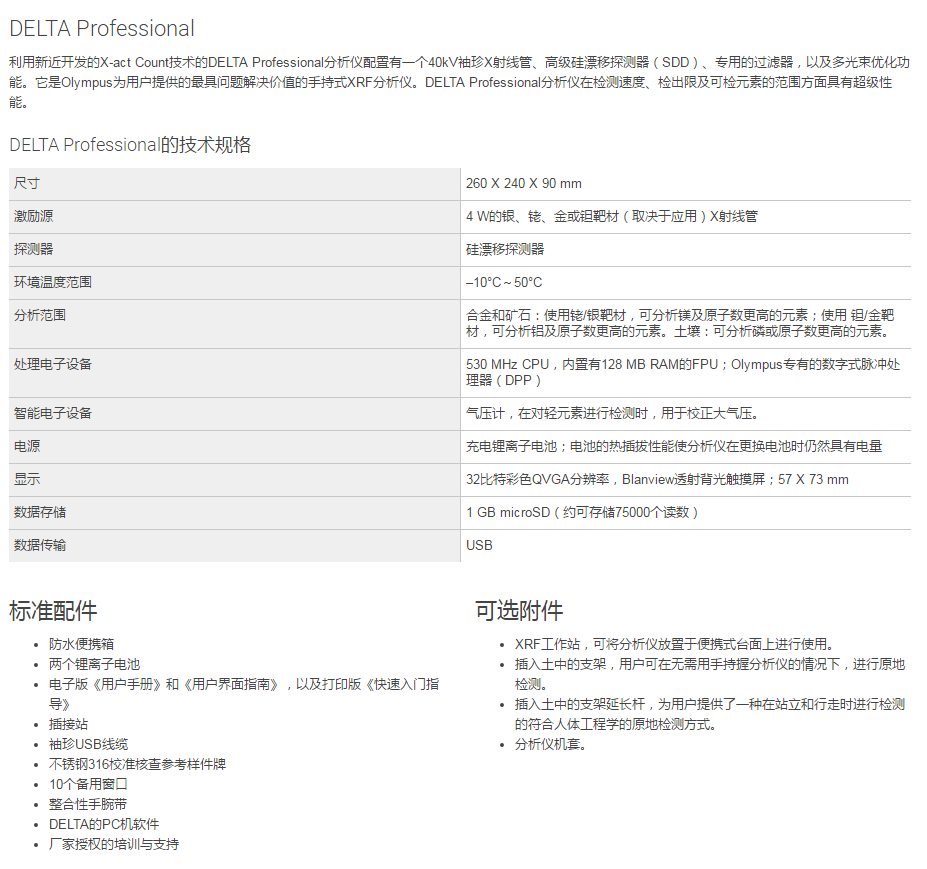Click the –10°C～50°C temperature value

click(x=504, y=283)
